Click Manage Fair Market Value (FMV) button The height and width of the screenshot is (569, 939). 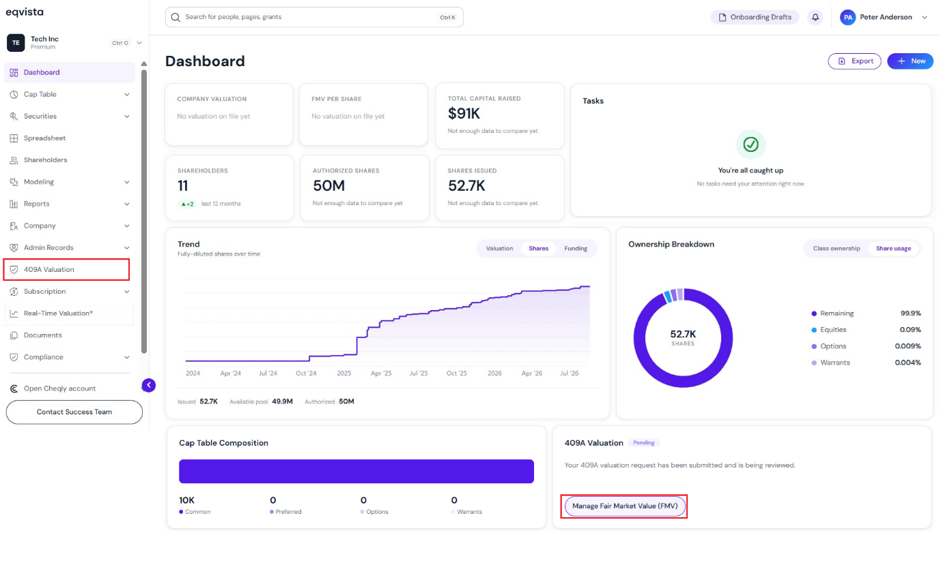point(625,506)
